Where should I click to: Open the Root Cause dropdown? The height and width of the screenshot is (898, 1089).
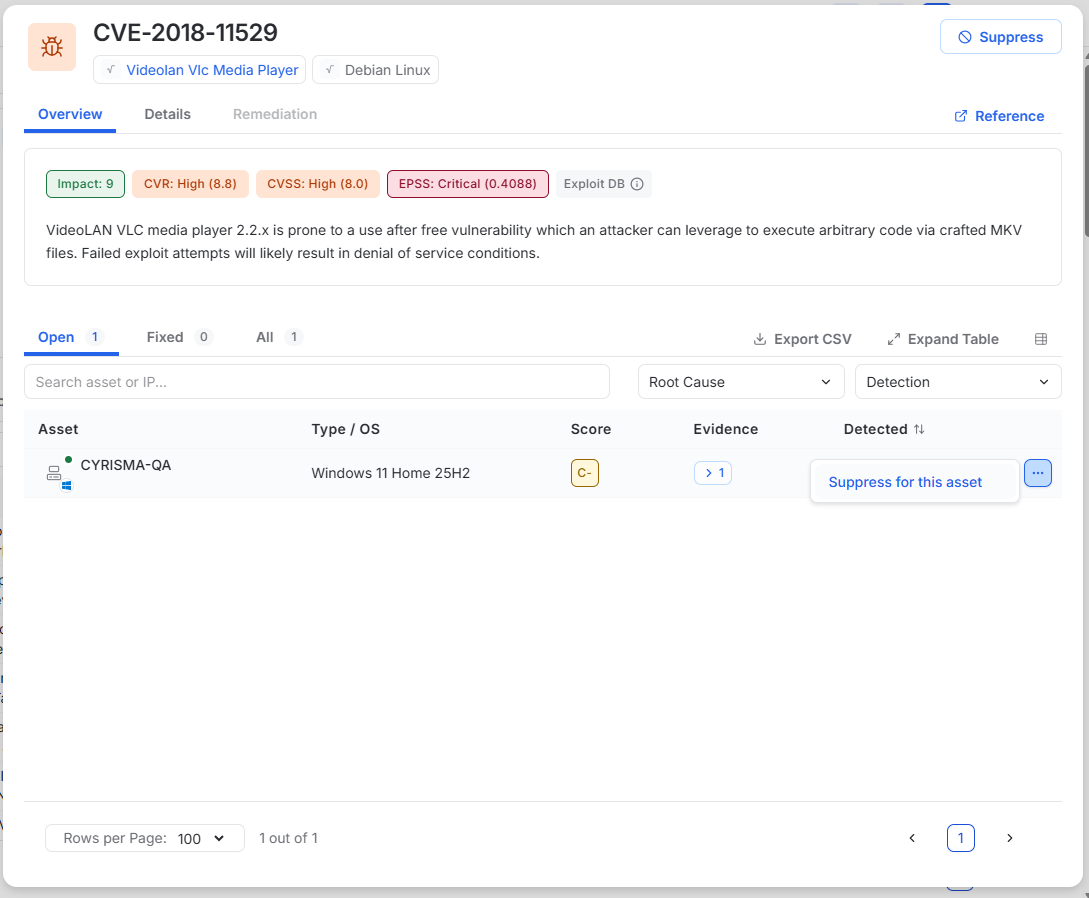click(x=741, y=382)
